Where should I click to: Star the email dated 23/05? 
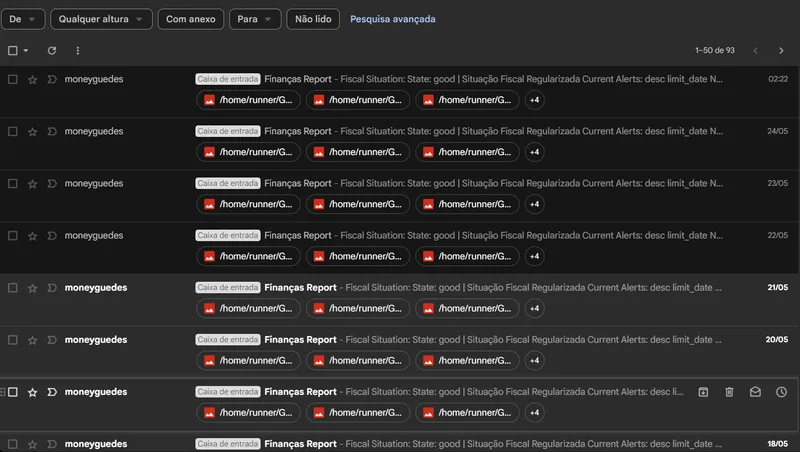[x=33, y=184]
